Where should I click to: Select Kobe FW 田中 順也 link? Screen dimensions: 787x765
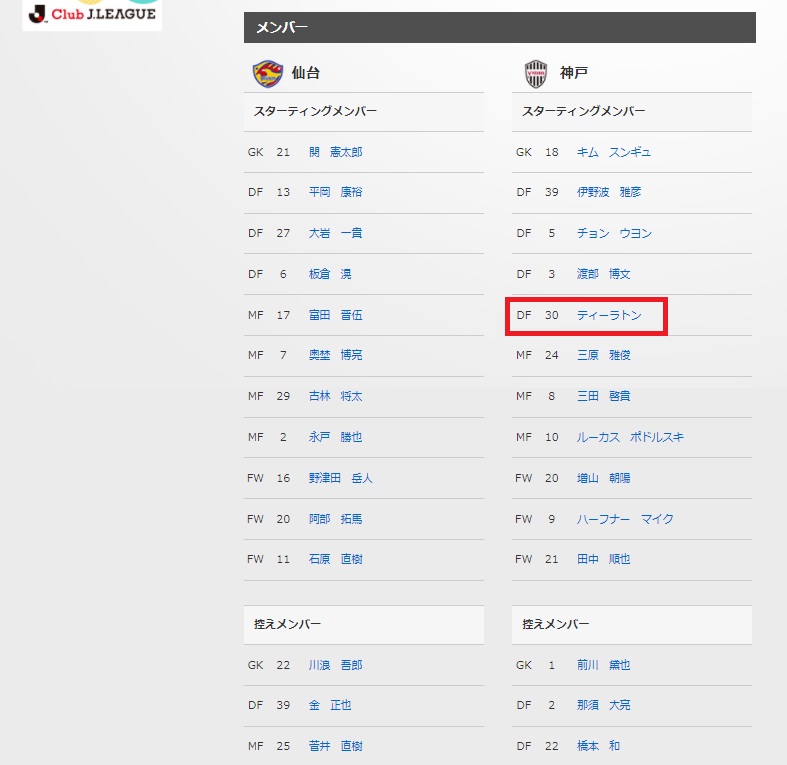pyautogui.click(x=603, y=559)
